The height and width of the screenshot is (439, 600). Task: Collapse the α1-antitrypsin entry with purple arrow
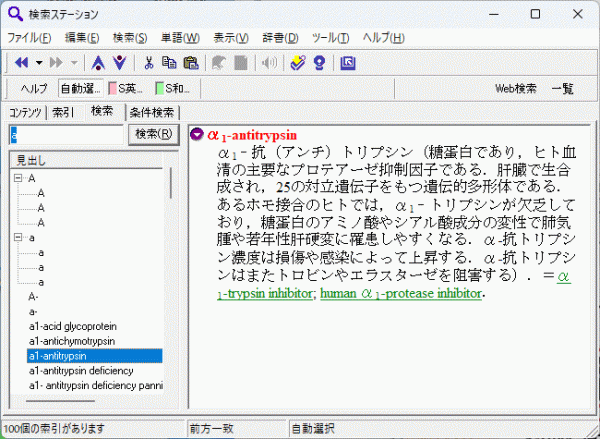click(197, 135)
